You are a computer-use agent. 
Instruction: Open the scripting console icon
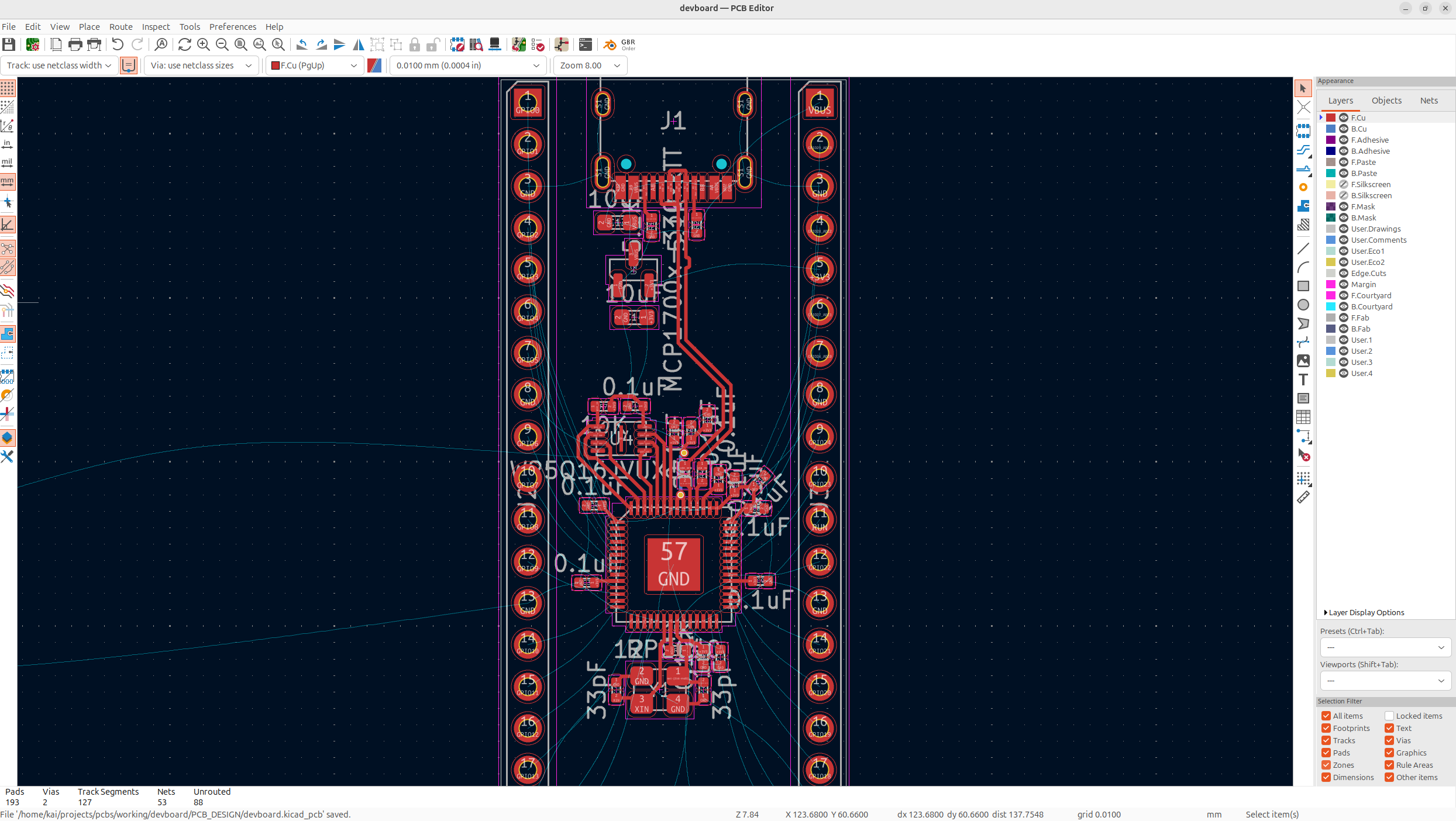(585, 44)
